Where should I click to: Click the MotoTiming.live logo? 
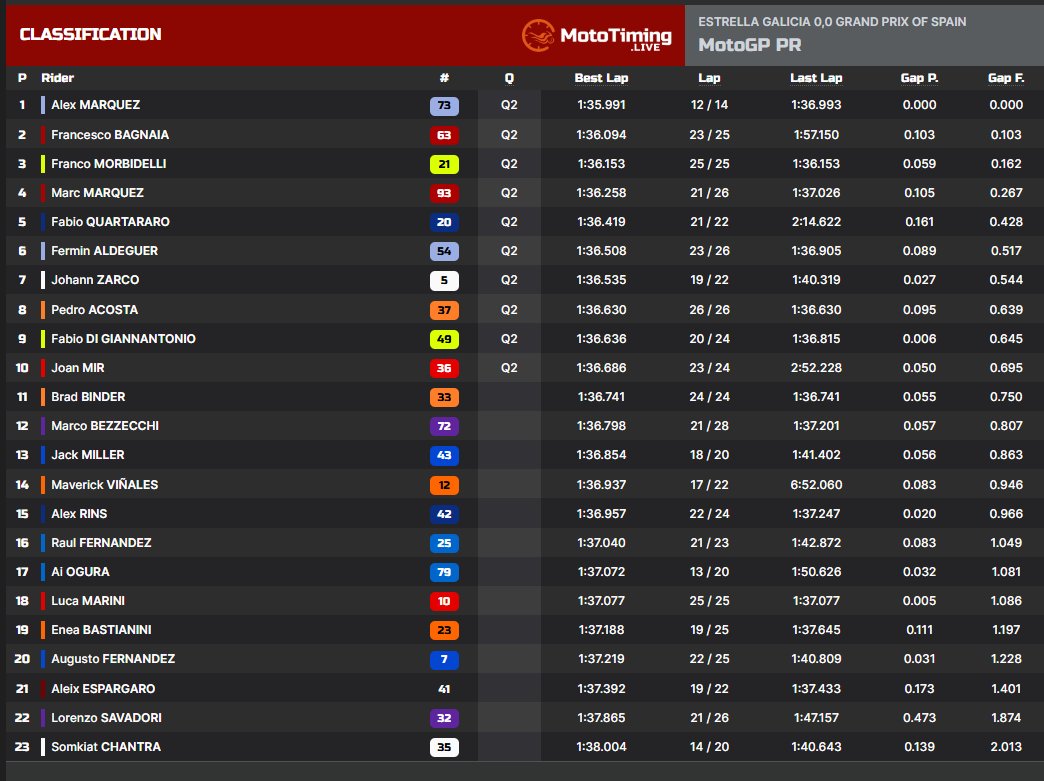point(597,36)
